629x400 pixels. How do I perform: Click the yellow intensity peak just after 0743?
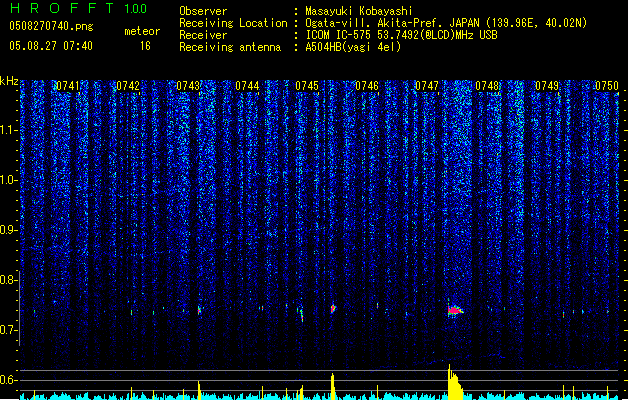(x=199, y=390)
